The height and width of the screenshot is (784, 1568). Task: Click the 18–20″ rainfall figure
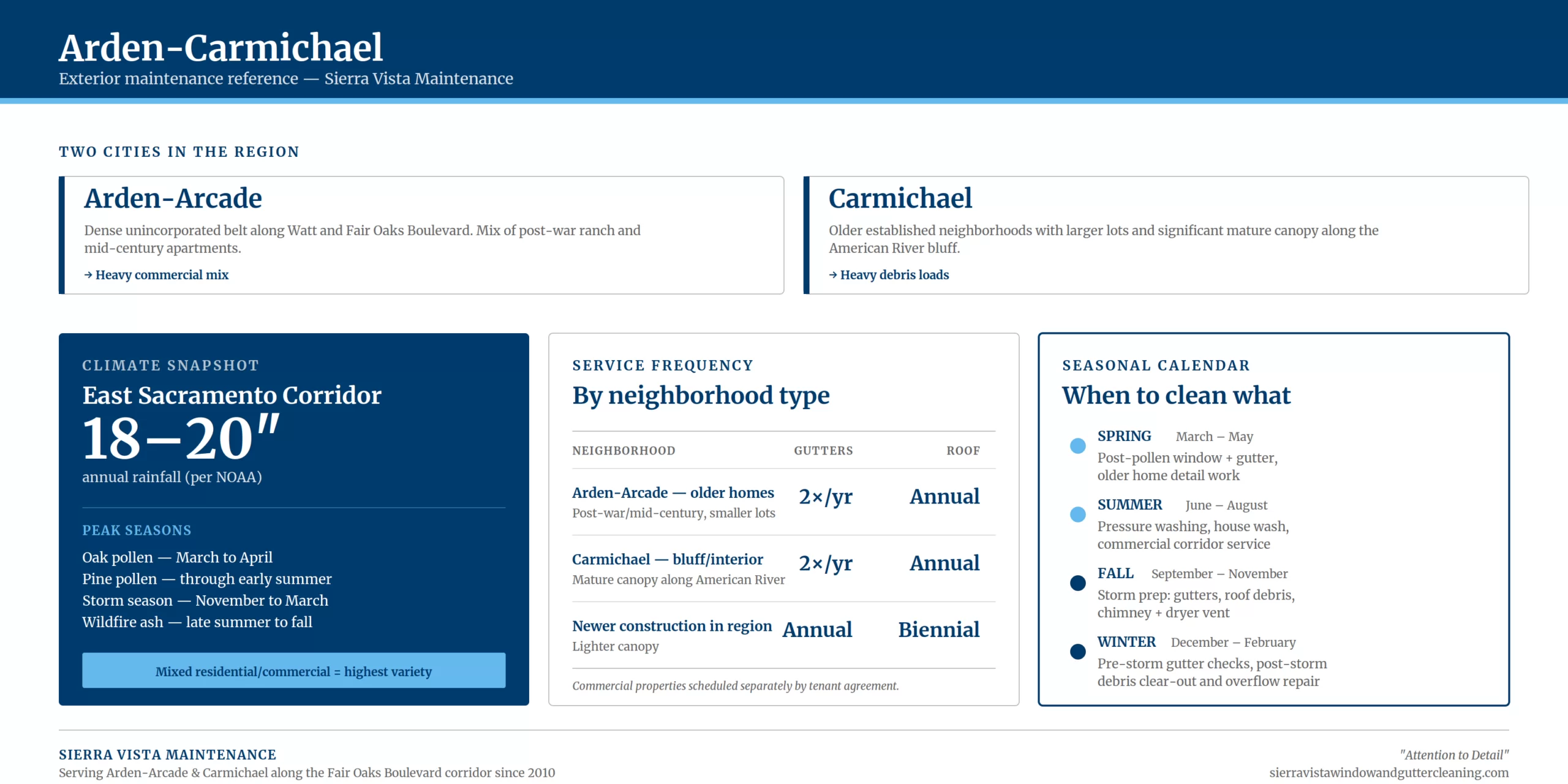181,437
